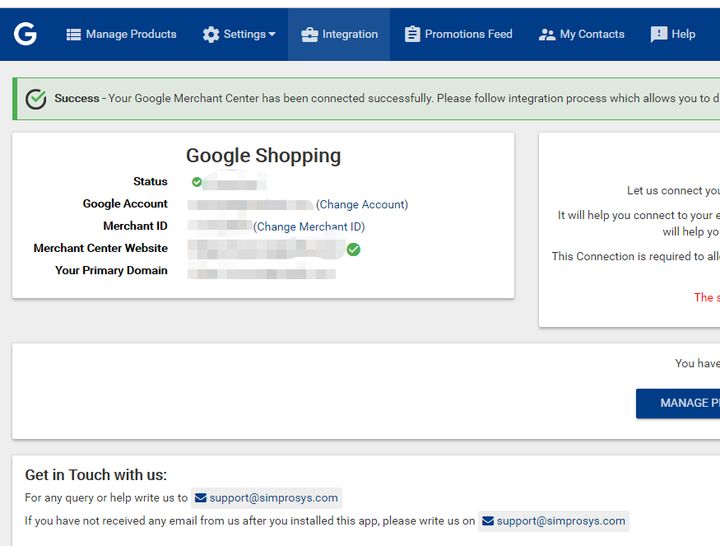Click the G logo in the navbar
720x546 pixels.
25,34
